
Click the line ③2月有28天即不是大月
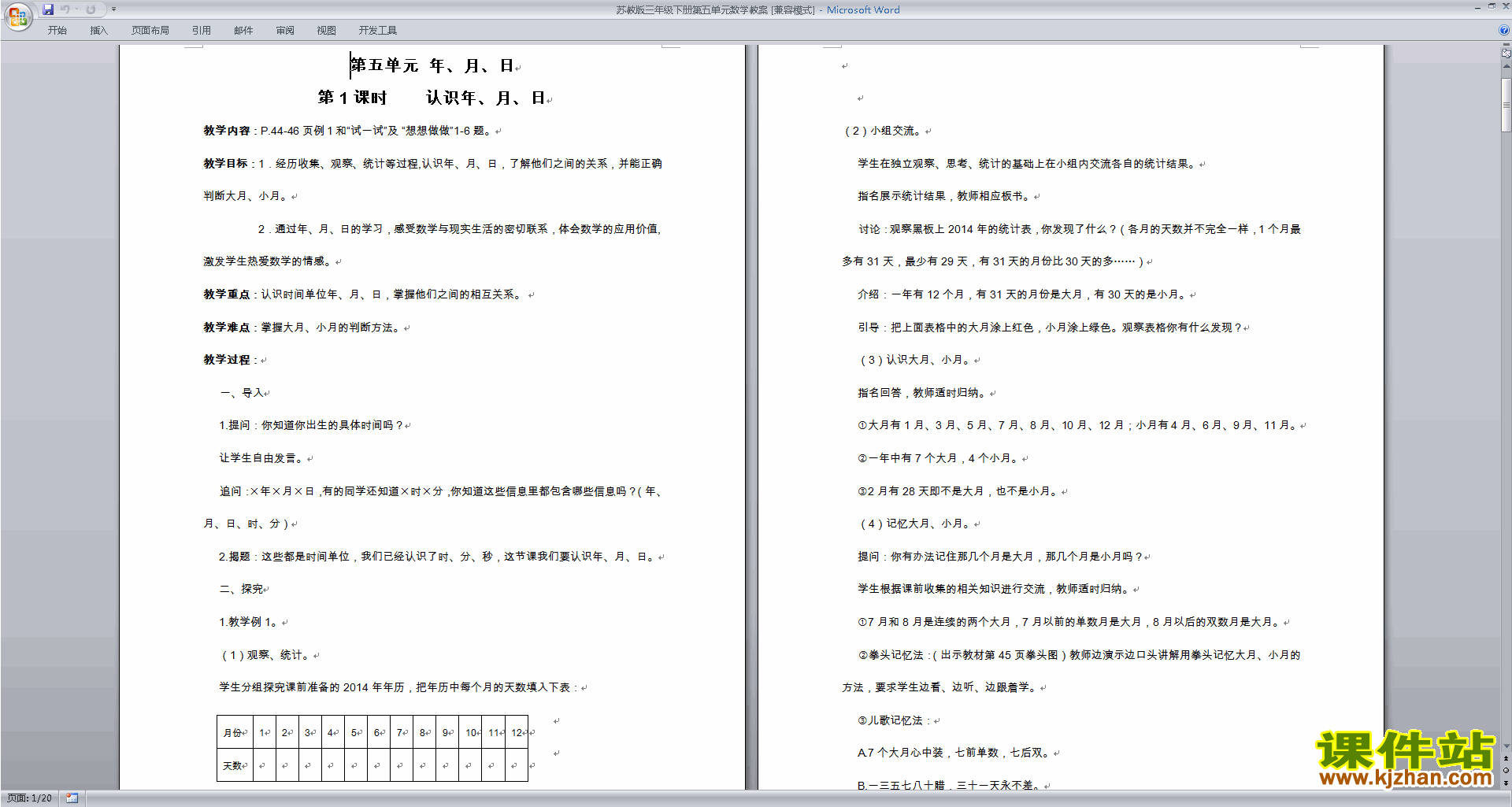coord(959,491)
